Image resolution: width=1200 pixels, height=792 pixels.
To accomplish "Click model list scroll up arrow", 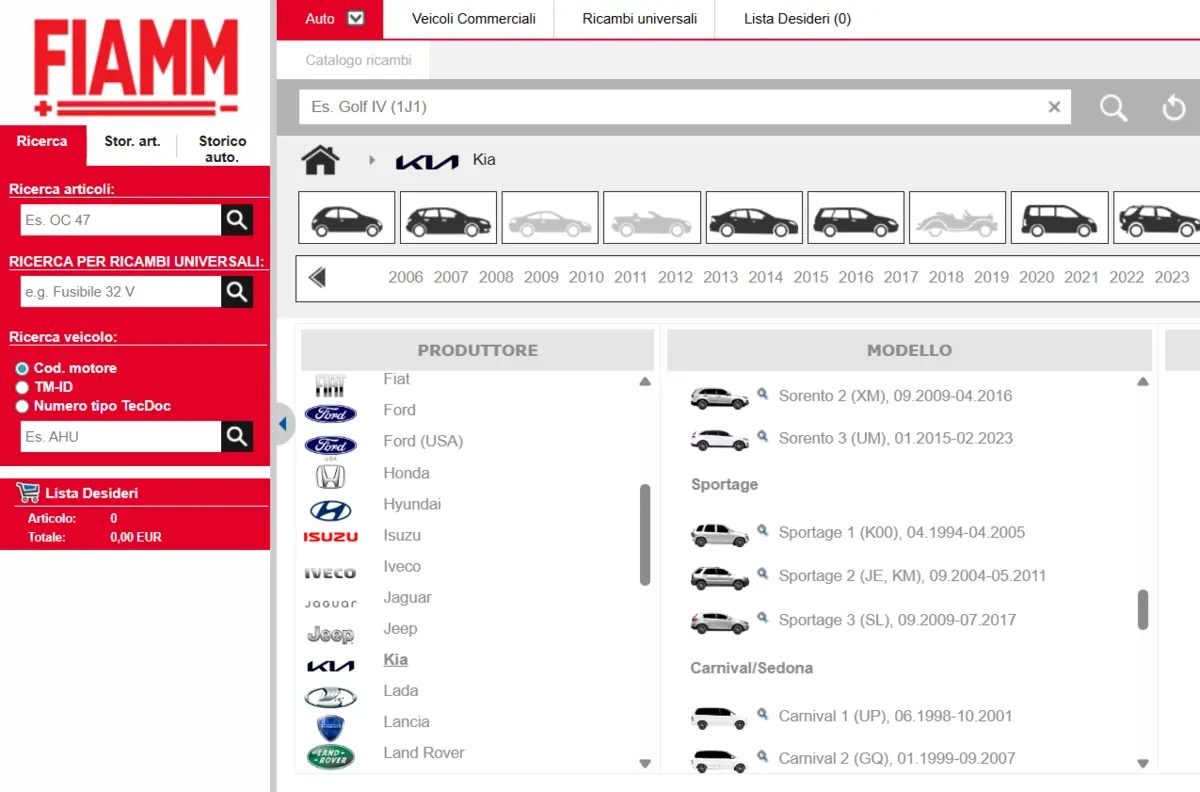I will pos(1143,382).
